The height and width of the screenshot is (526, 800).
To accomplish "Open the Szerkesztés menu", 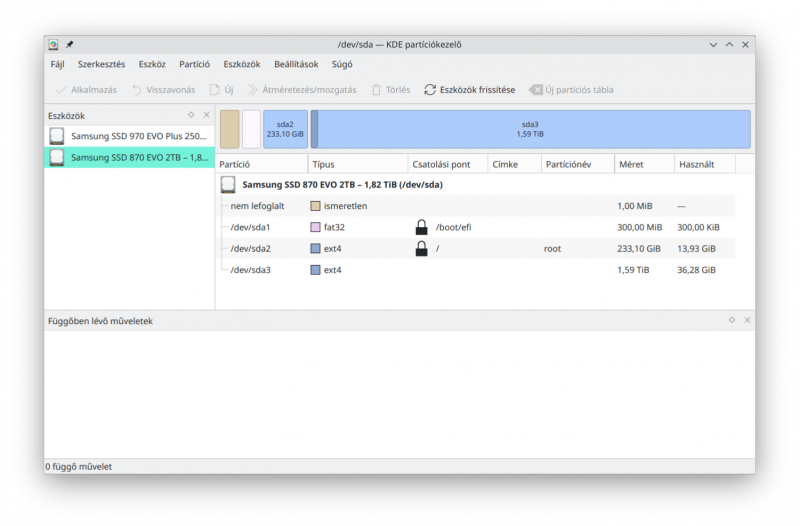I will tap(101, 64).
